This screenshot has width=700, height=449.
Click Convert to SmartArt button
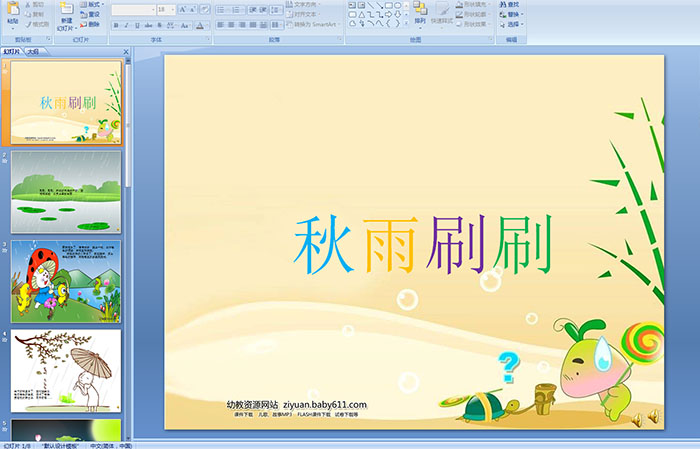(313, 24)
